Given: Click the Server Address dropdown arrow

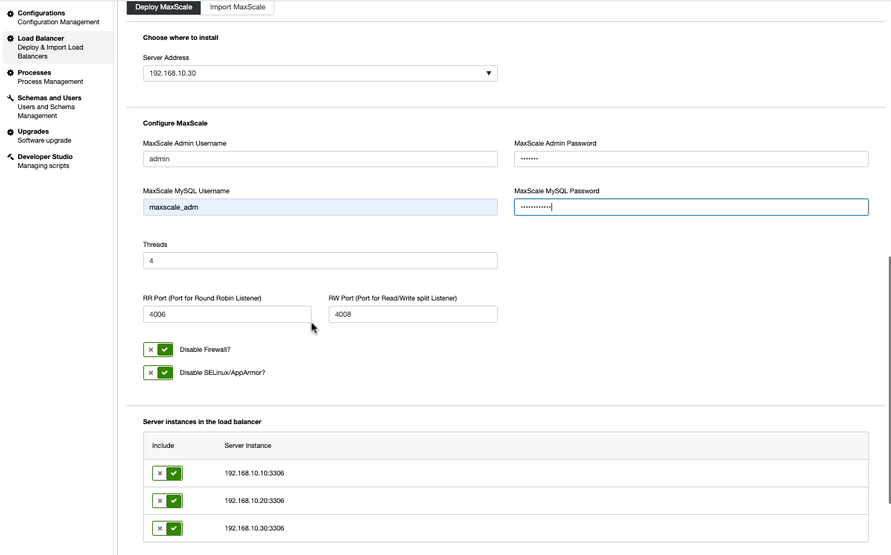Looking at the screenshot, I should 488,73.
